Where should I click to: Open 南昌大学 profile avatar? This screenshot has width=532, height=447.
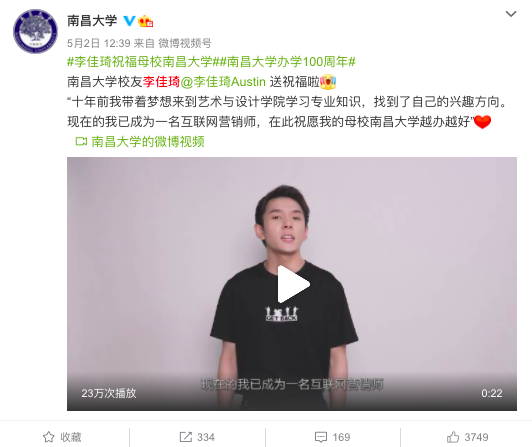(x=35, y=31)
